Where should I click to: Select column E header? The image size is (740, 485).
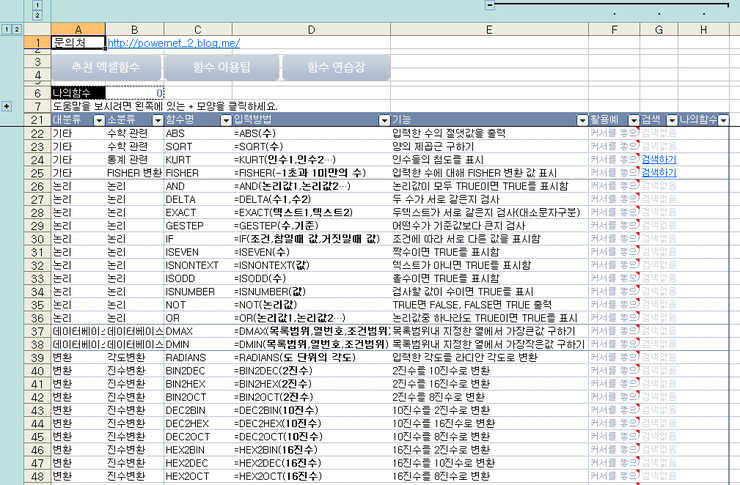[489, 29]
